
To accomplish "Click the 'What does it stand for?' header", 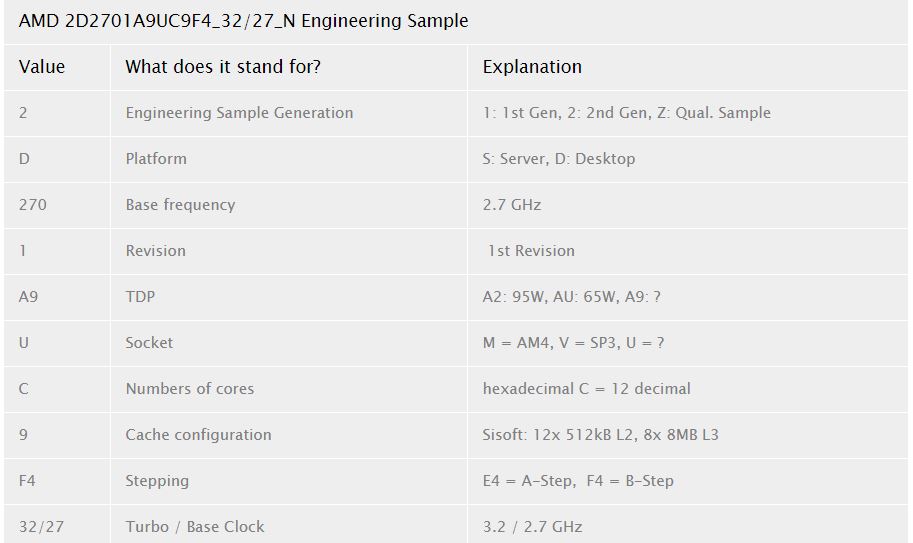I will coord(223,67).
